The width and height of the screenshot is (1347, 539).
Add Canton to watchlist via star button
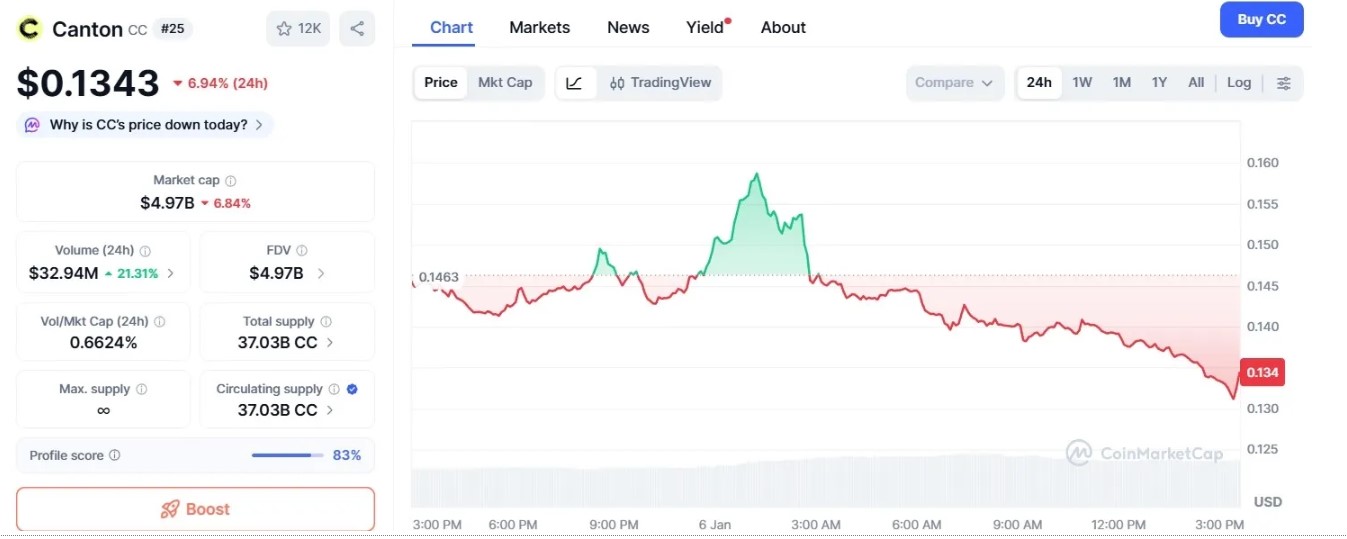click(x=298, y=28)
